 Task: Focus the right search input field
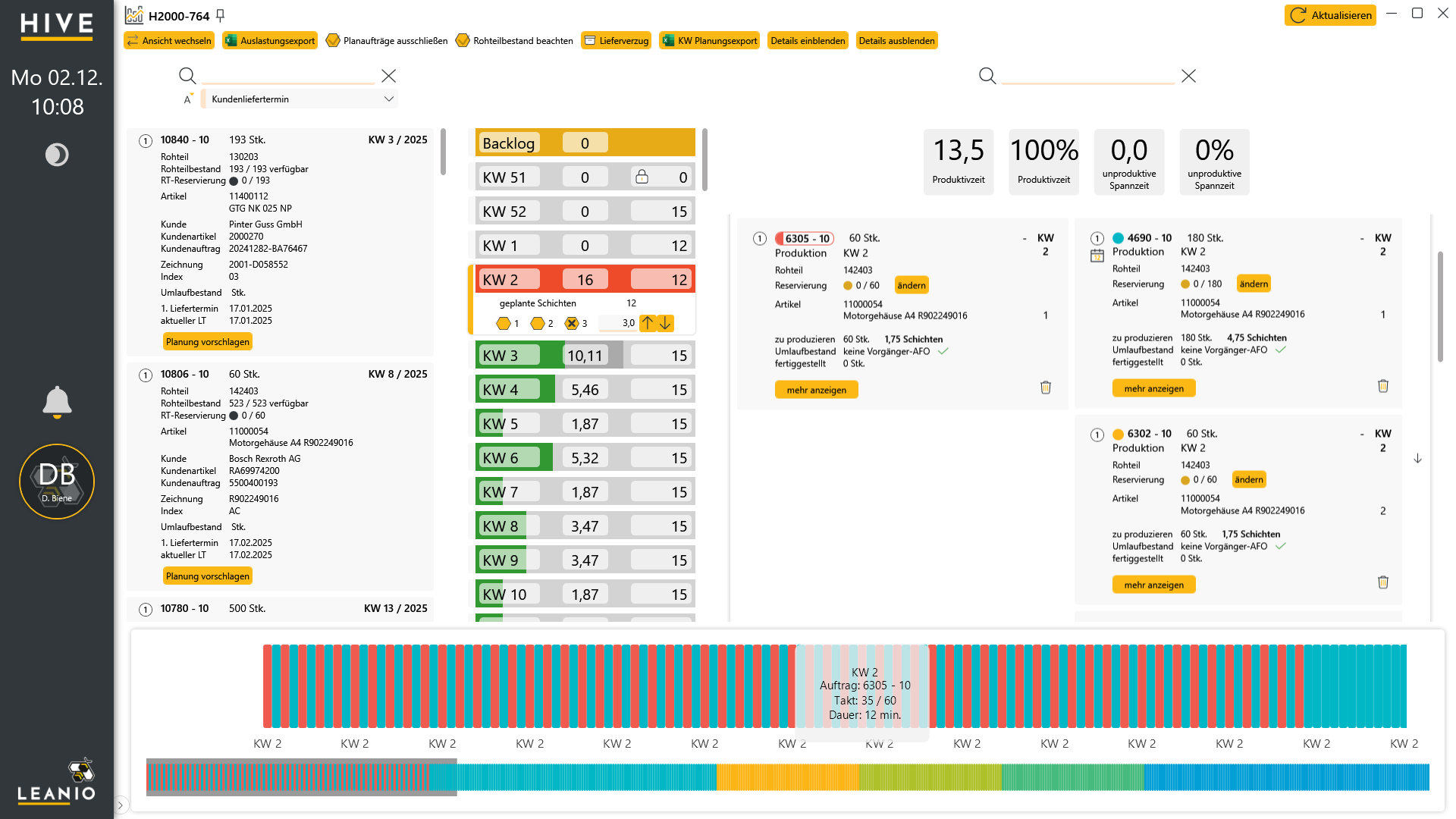click(x=1087, y=76)
